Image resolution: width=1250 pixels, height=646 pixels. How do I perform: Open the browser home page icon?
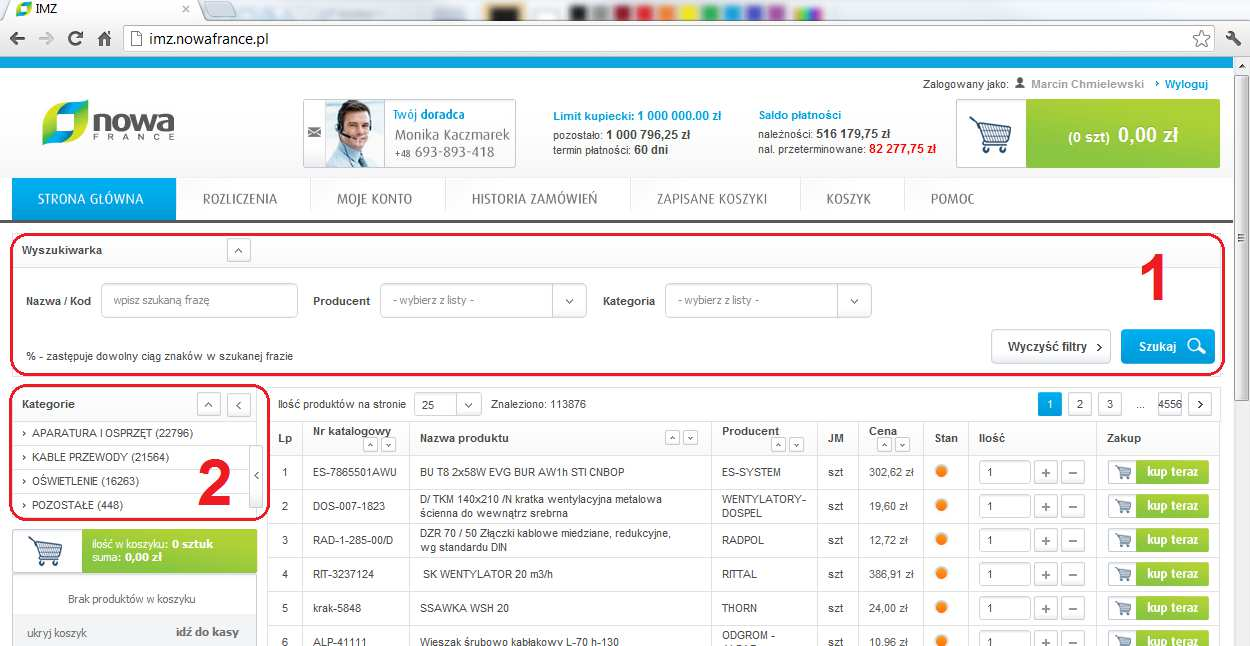coord(104,39)
